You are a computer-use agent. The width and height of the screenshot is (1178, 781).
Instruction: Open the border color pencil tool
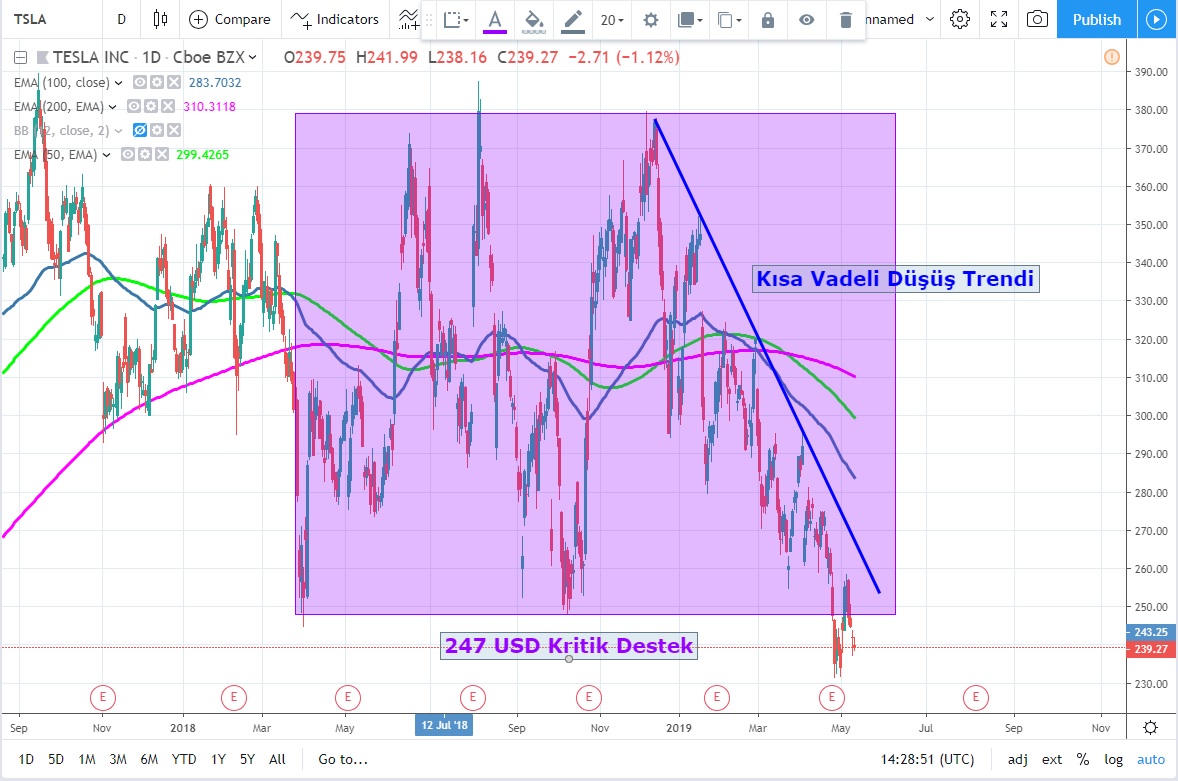[x=572, y=20]
